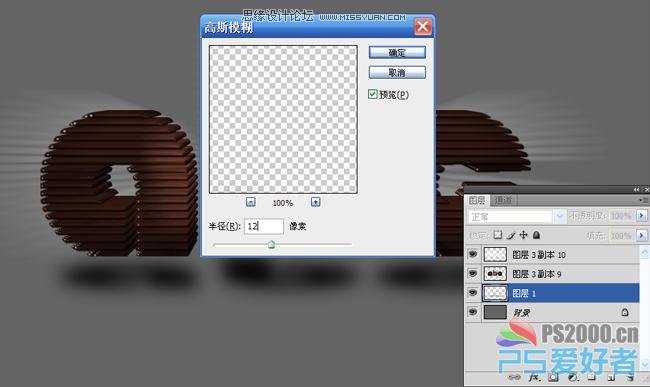
Task: Hide the 图层 3 副本 10 layer
Action: pos(473,254)
